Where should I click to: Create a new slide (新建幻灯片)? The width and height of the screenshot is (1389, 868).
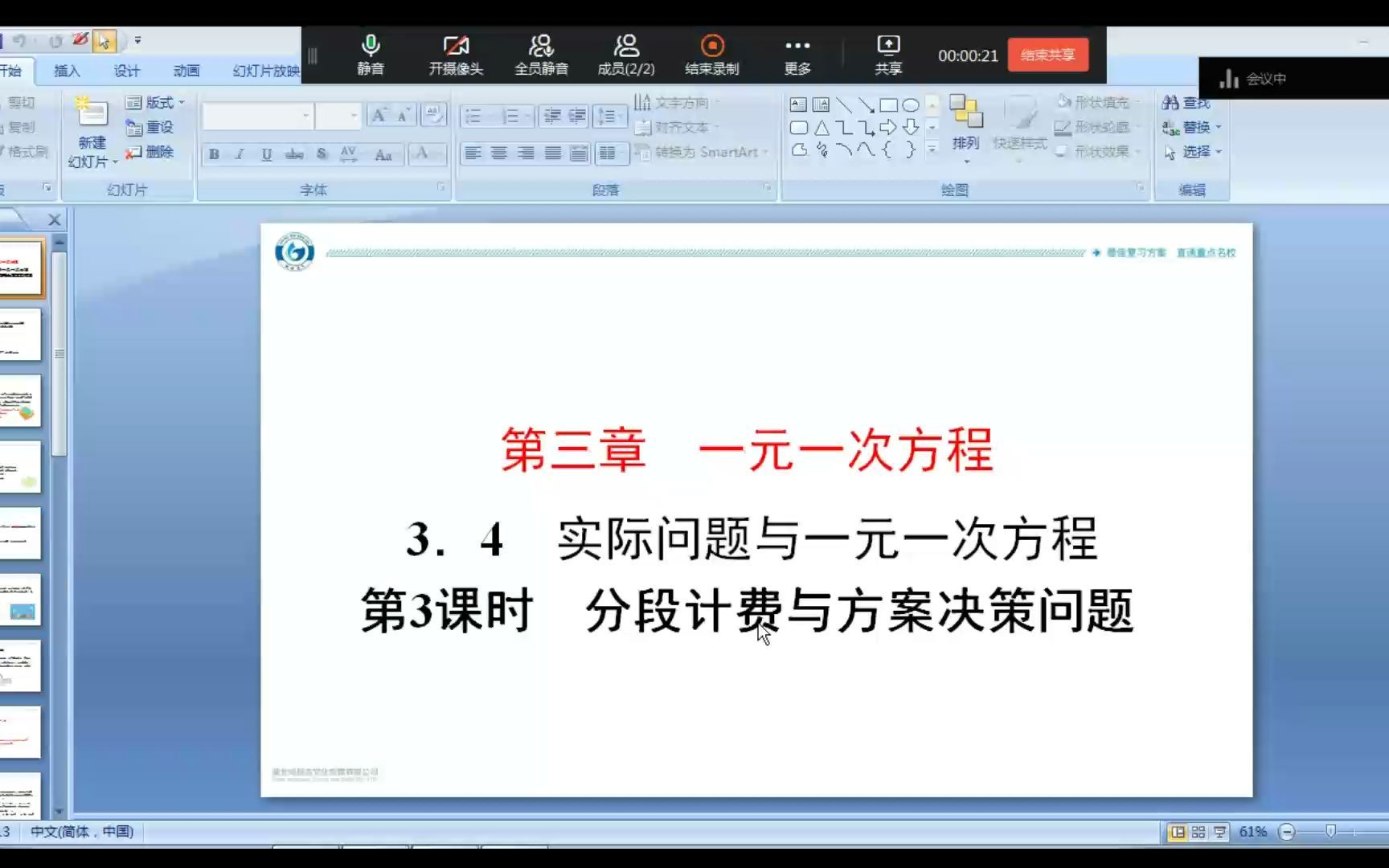point(92,133)
